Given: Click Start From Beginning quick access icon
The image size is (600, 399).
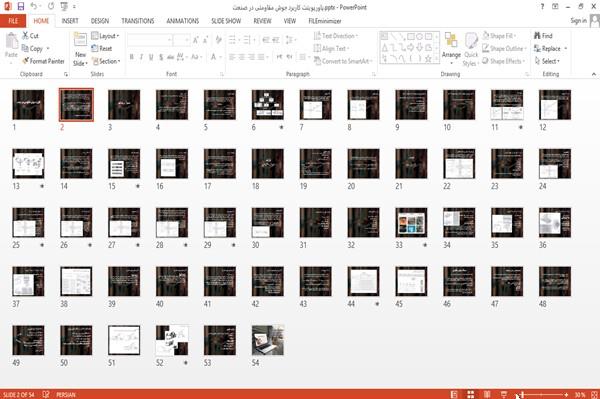Looking at the screenshot, I should (x=64, y=7).
